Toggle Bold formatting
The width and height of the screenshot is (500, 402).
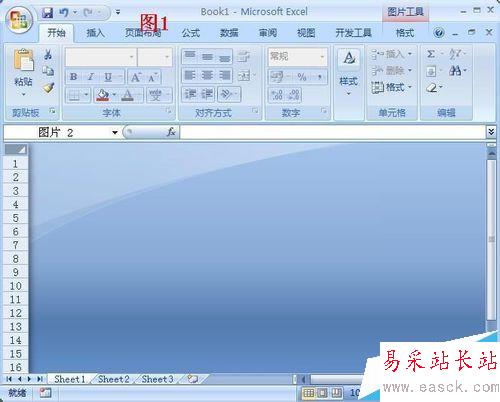(73, 77)
